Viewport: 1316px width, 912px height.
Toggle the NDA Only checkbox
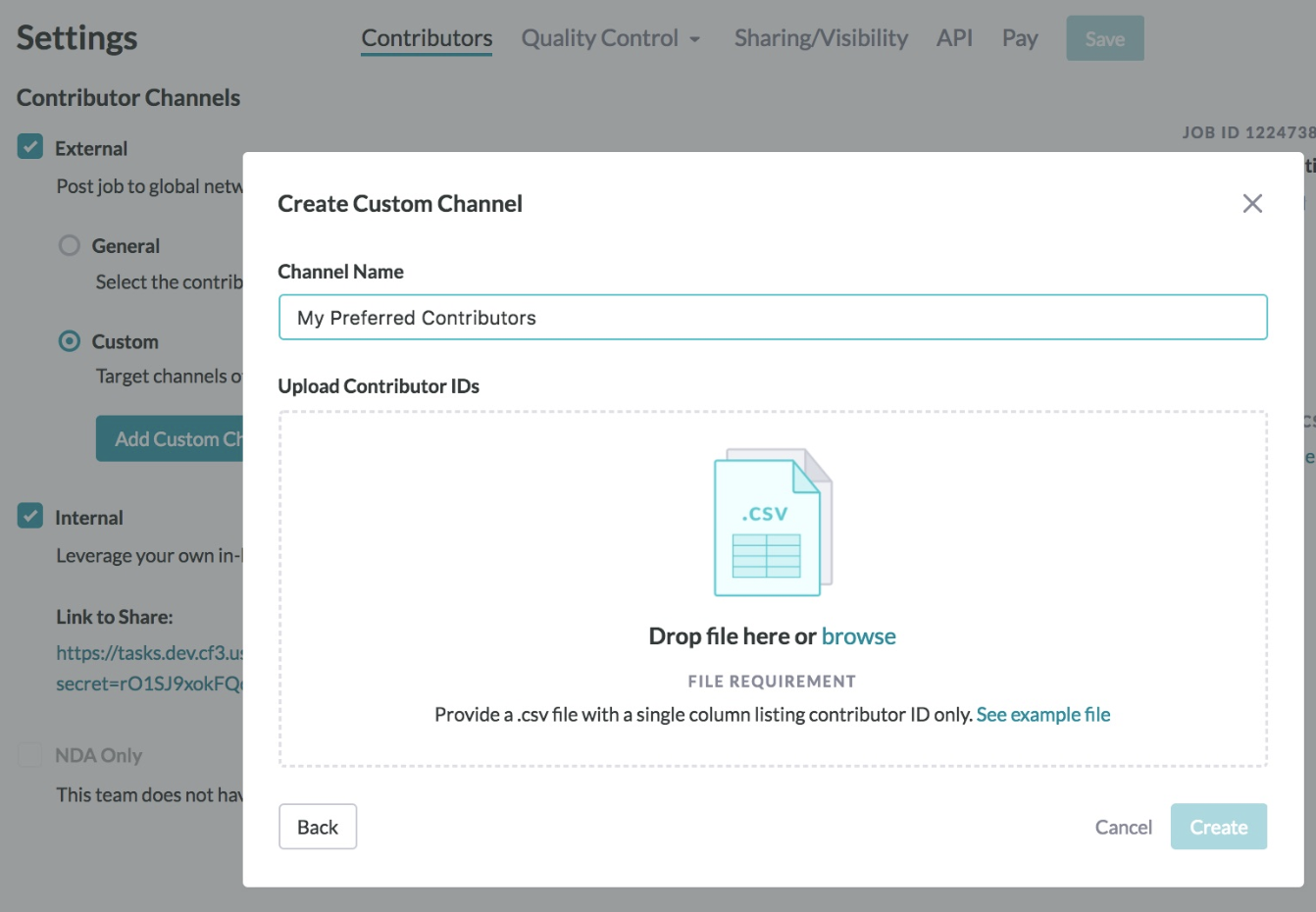click(30, 754)
